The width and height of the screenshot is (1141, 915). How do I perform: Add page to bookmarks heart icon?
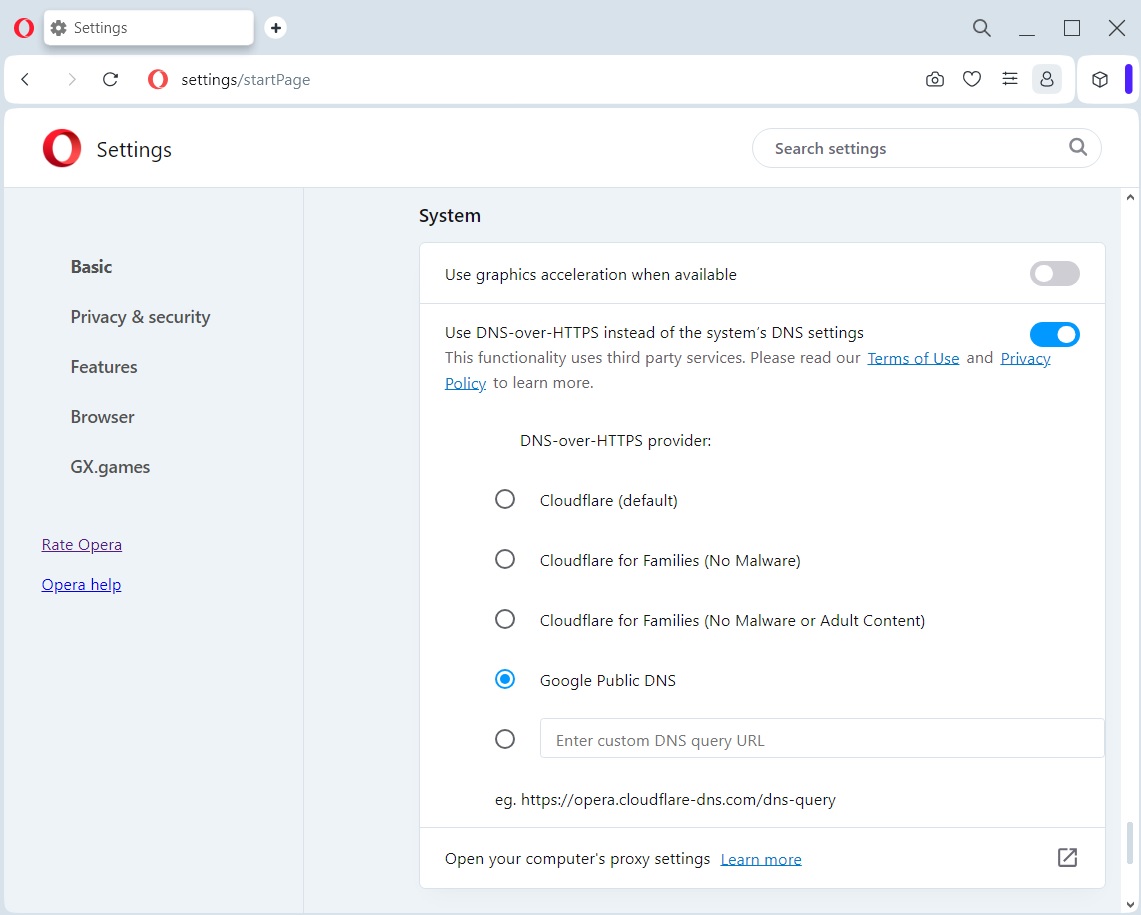tap(971, 79)
